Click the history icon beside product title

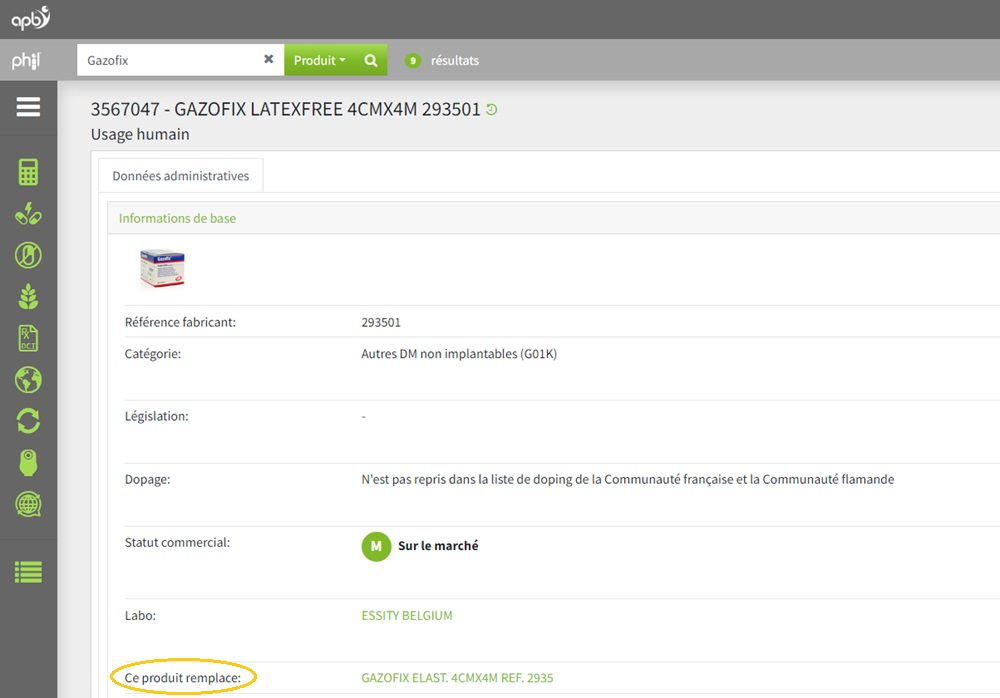(x=491, y=110)
